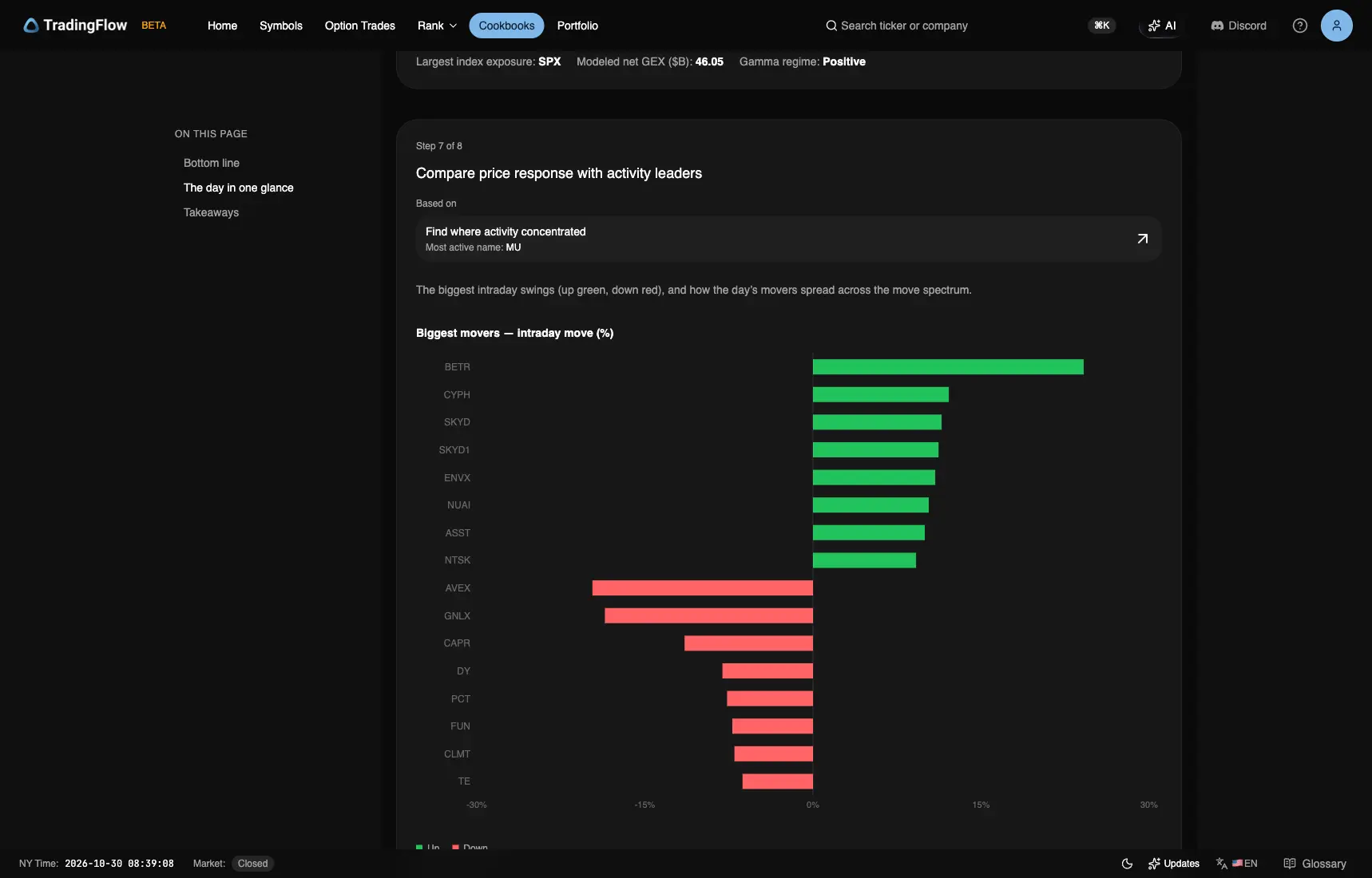Click the AVEX red bar
The width and height of the screenshot is (1372, 878).
pyautogui.click(x=703, y=588)
